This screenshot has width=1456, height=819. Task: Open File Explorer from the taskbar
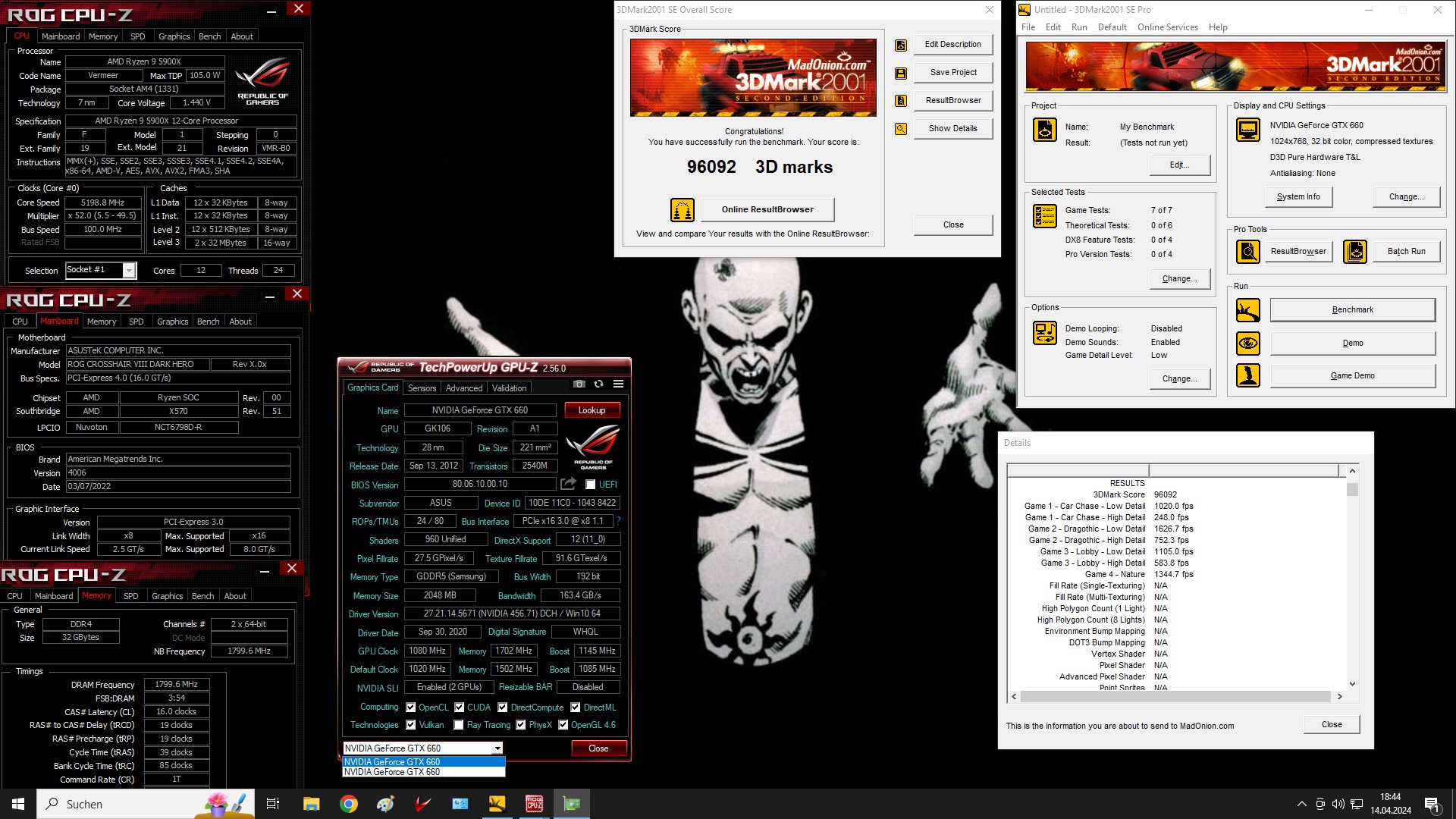click(312, 804)
